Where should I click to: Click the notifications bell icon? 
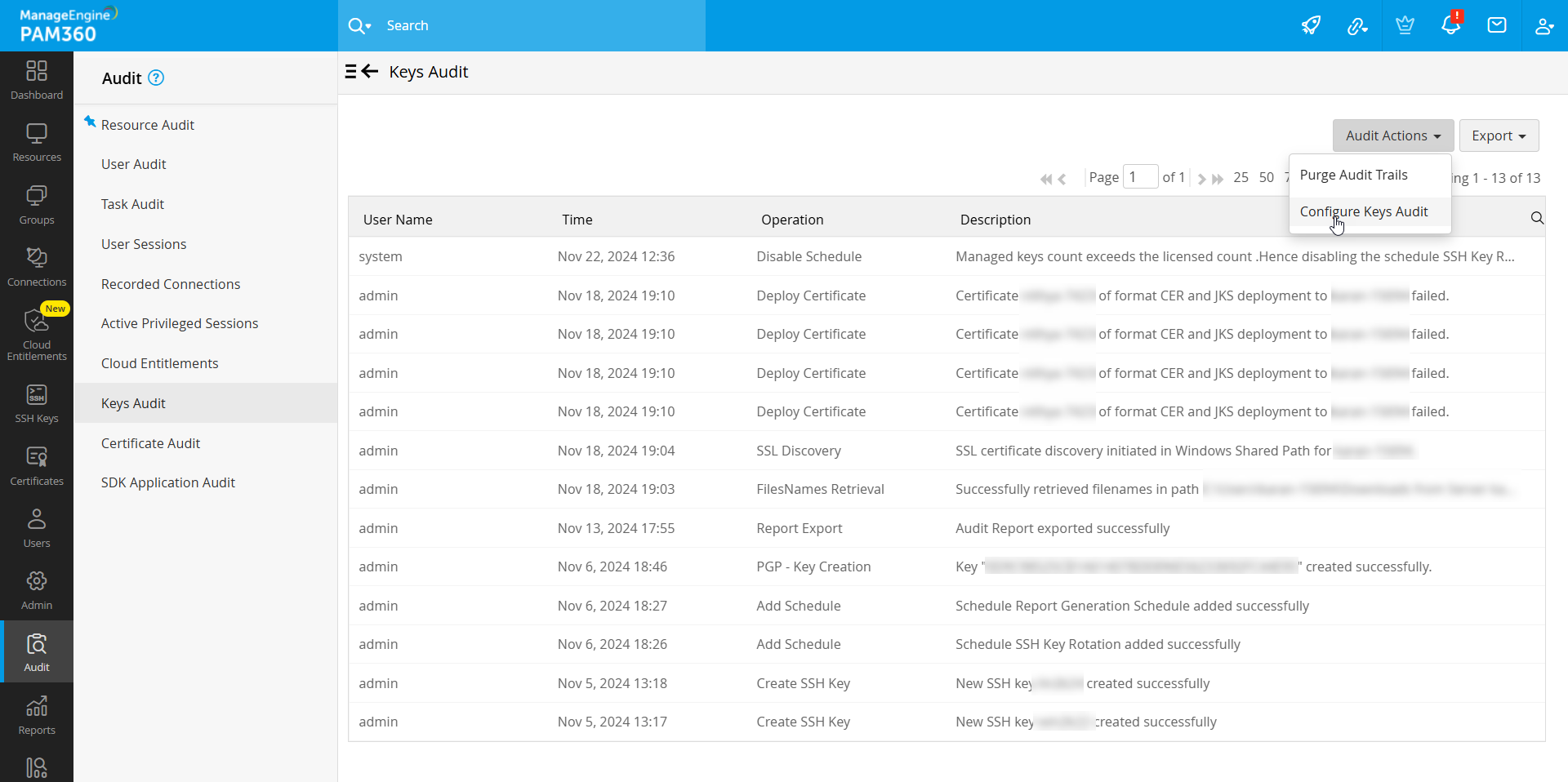point(1450,25)
